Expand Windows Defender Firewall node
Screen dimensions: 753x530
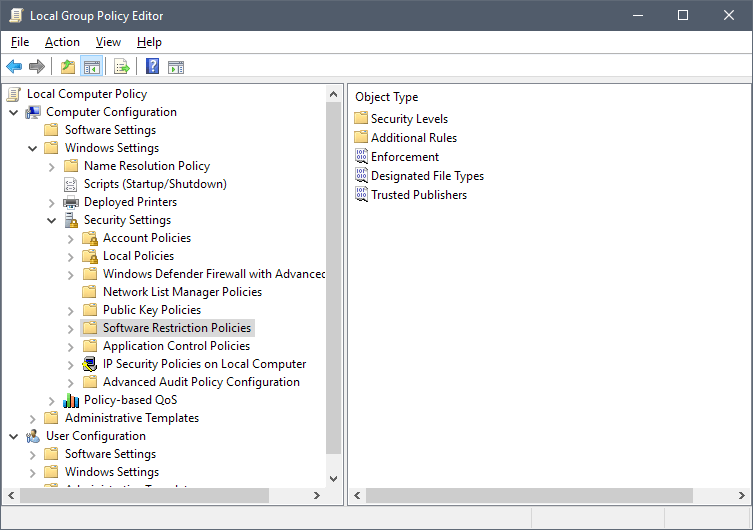point(71,275)
